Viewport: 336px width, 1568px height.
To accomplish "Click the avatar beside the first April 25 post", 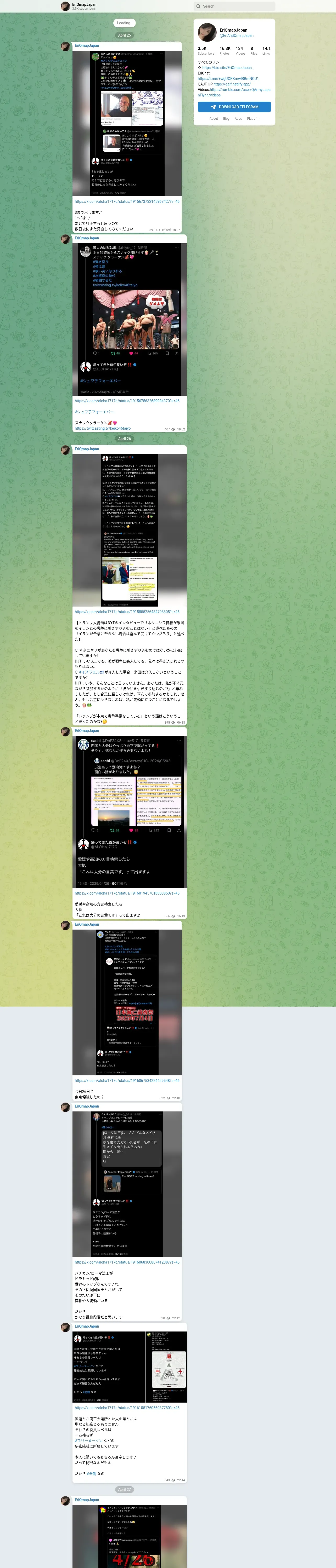I will (65, 46).
